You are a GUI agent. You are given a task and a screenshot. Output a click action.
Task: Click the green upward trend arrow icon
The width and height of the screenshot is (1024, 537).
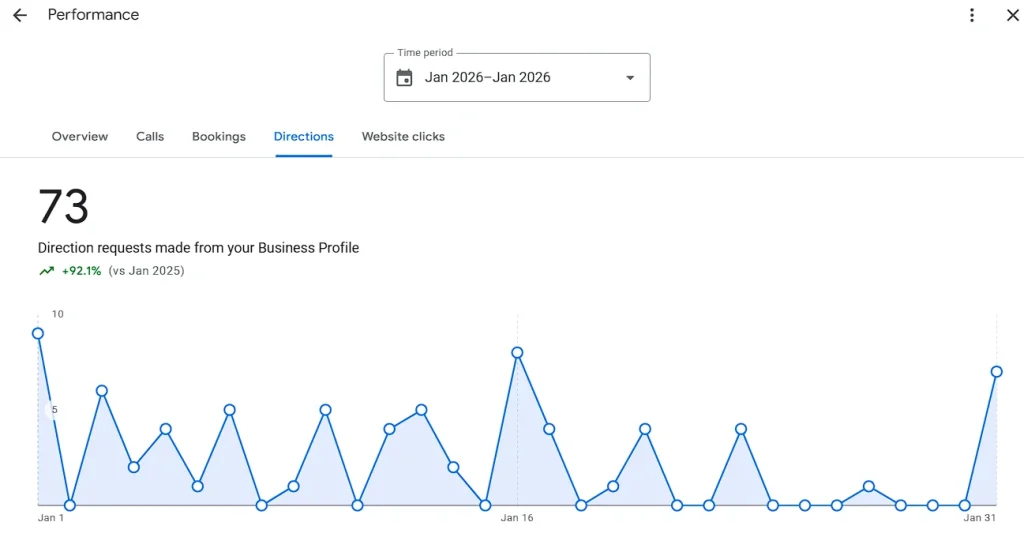tap(46, 271)
